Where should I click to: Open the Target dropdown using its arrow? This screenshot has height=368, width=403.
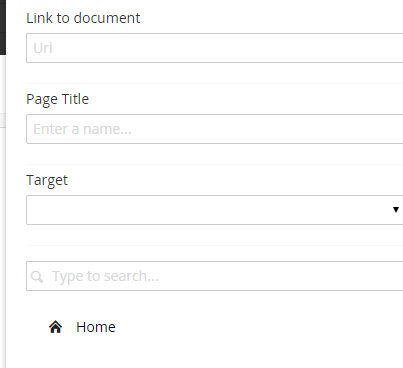[x=396, y=210]
